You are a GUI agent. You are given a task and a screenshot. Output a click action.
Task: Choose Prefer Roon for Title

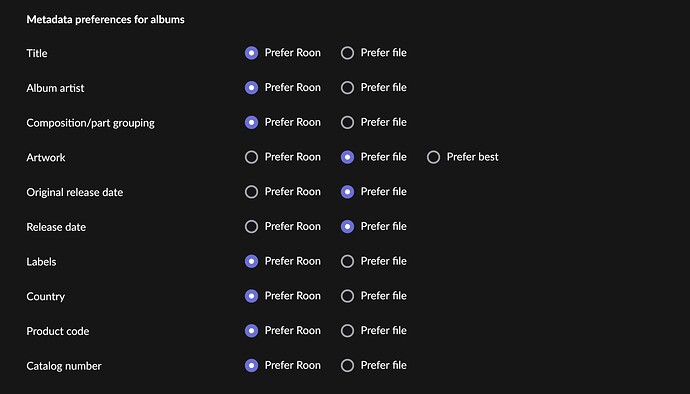[x=251, y=53]
